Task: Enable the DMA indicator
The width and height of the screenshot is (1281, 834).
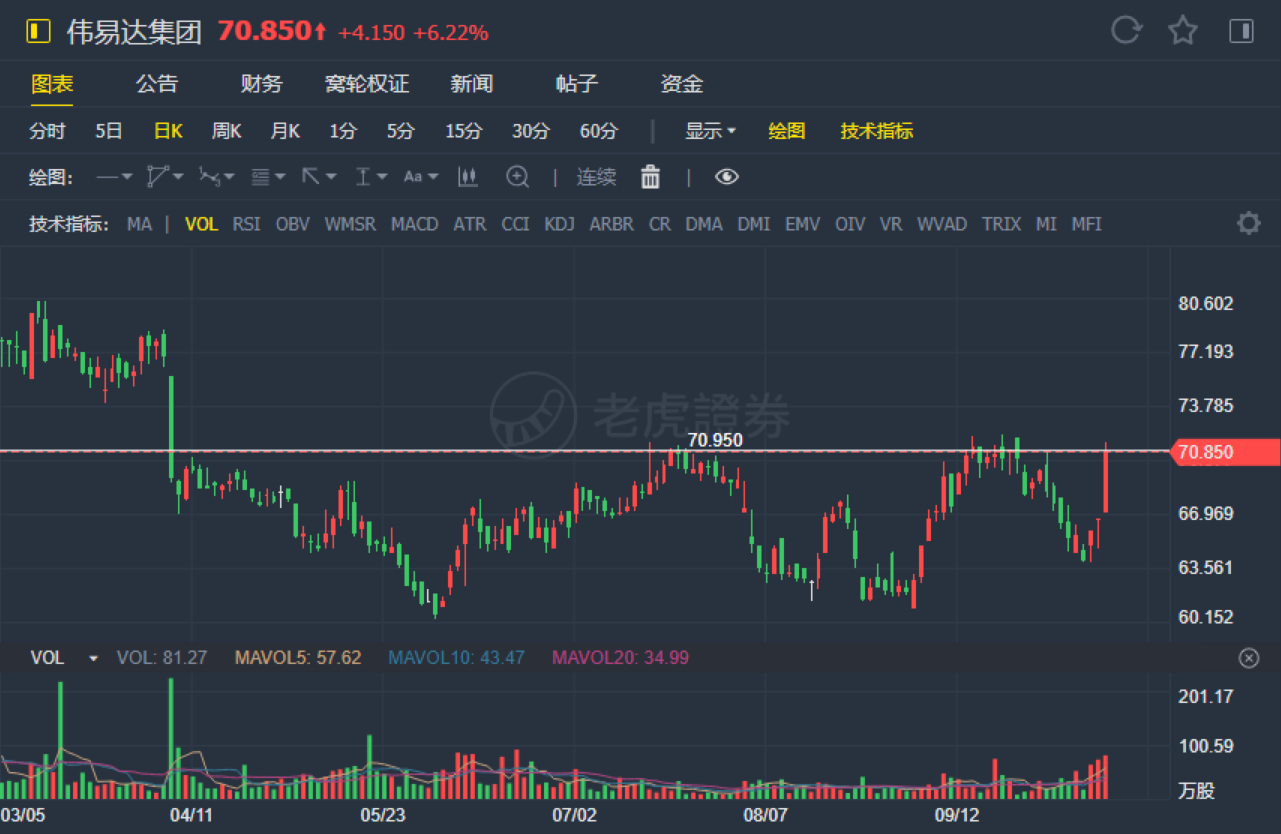Action: click(x=704, y=224)
